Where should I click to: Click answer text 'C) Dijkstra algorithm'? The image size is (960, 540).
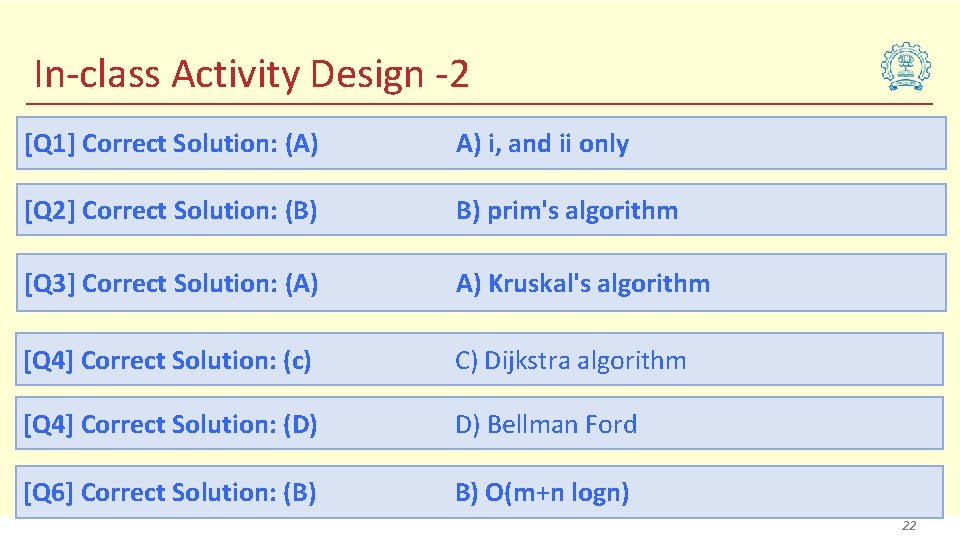coord(571,361)
